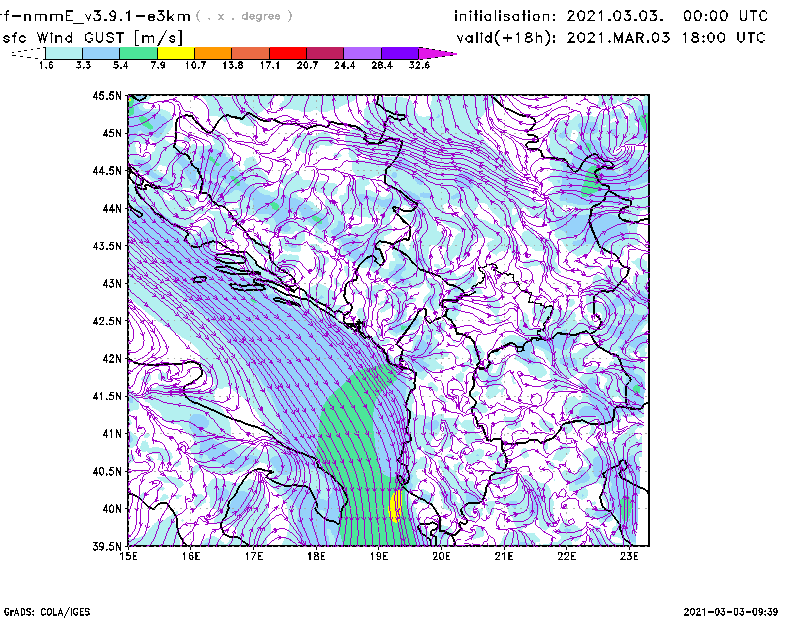Click the 44.5N latitude label
The image size is (800, 618).
click(x=107, y=170)
